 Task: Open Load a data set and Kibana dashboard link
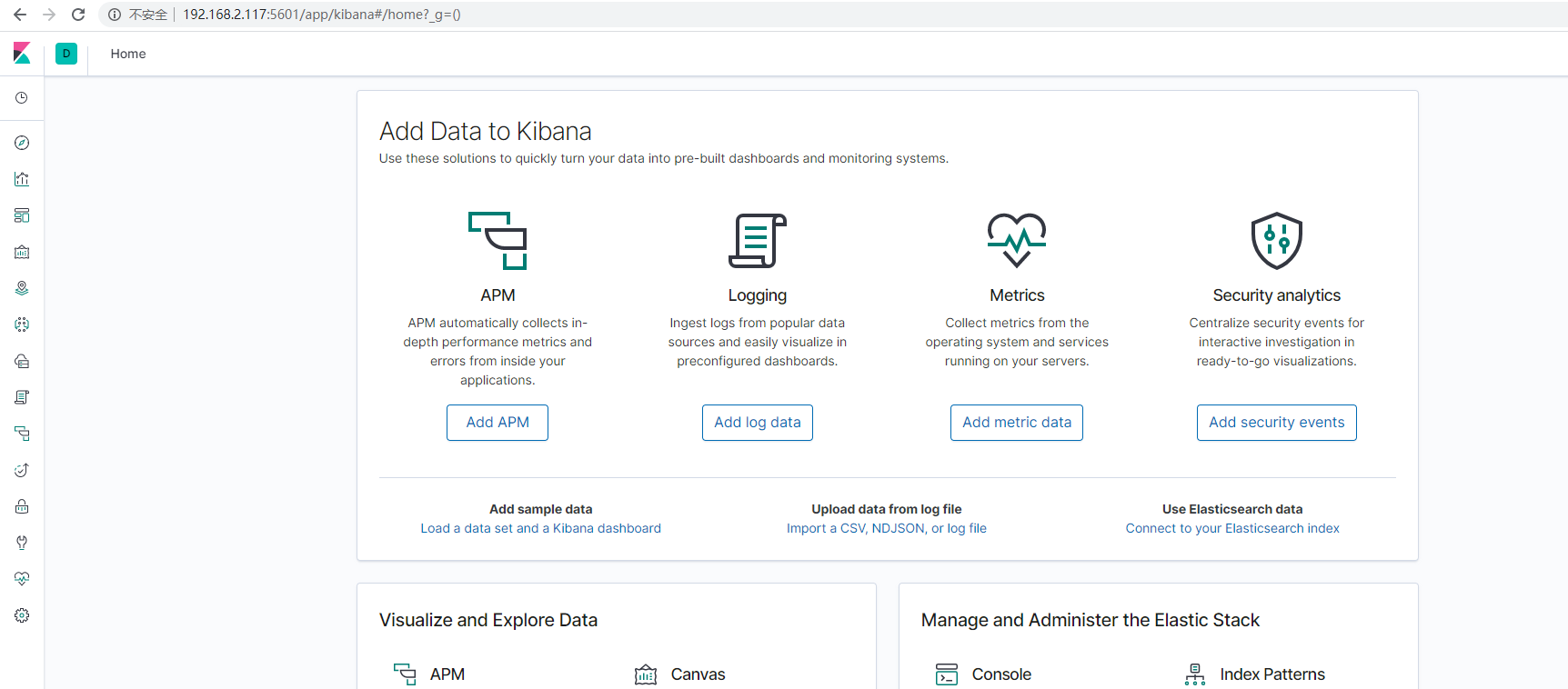541,528
